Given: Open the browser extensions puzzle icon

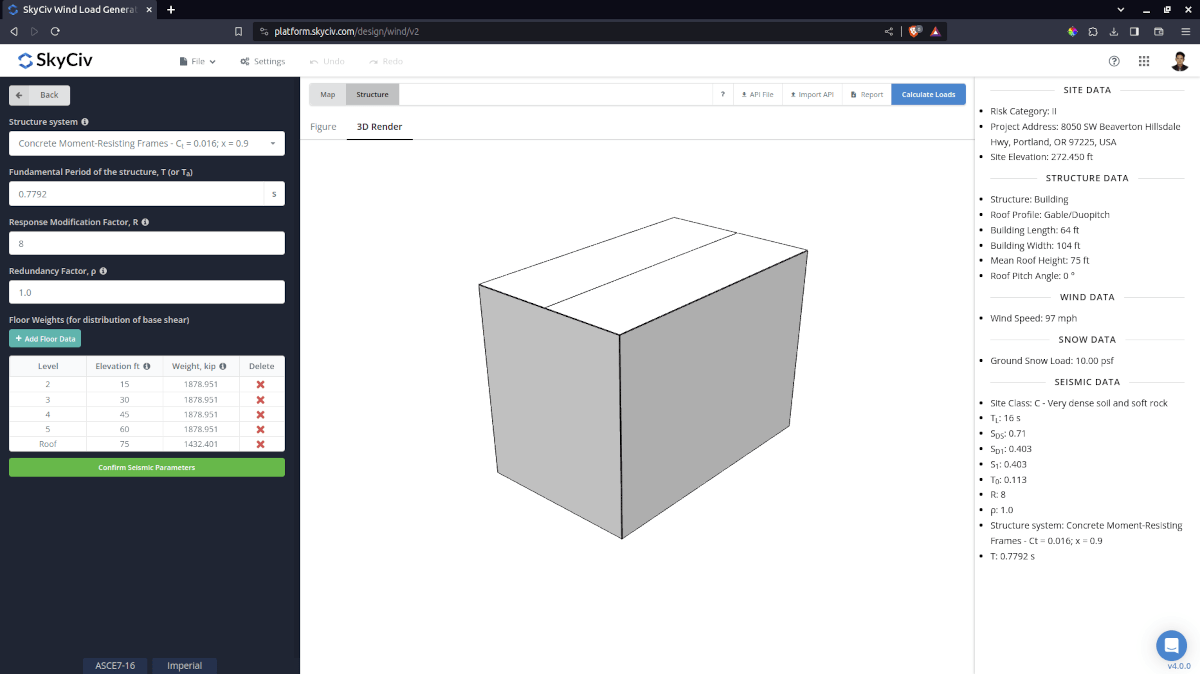Looking at the screenshot, I should tap(1092, 31).
